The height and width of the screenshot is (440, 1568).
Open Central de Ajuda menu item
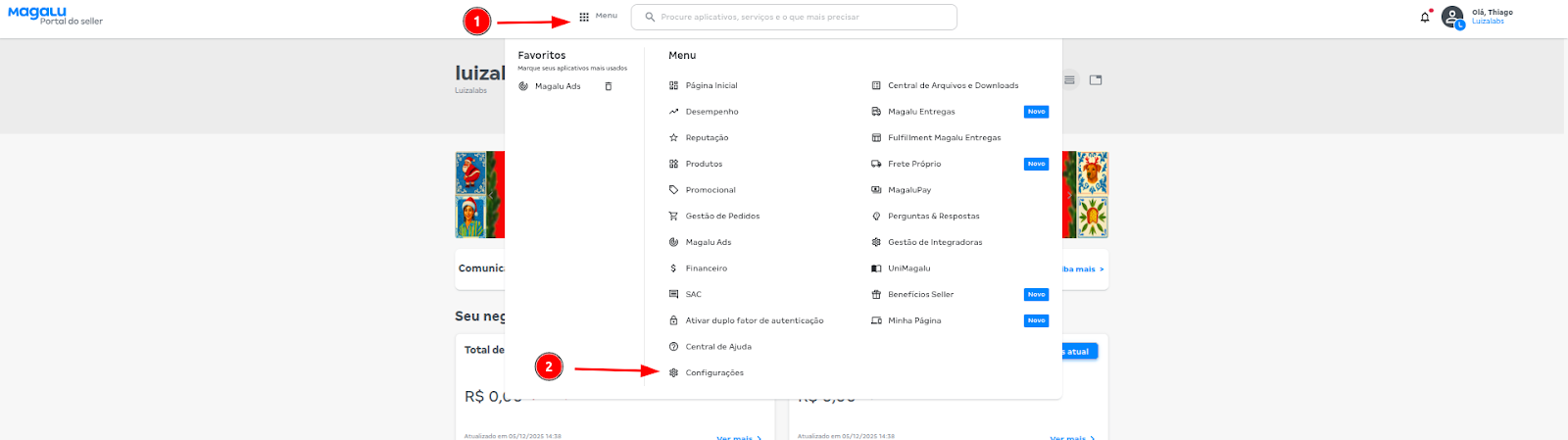(x=718, y=347)
